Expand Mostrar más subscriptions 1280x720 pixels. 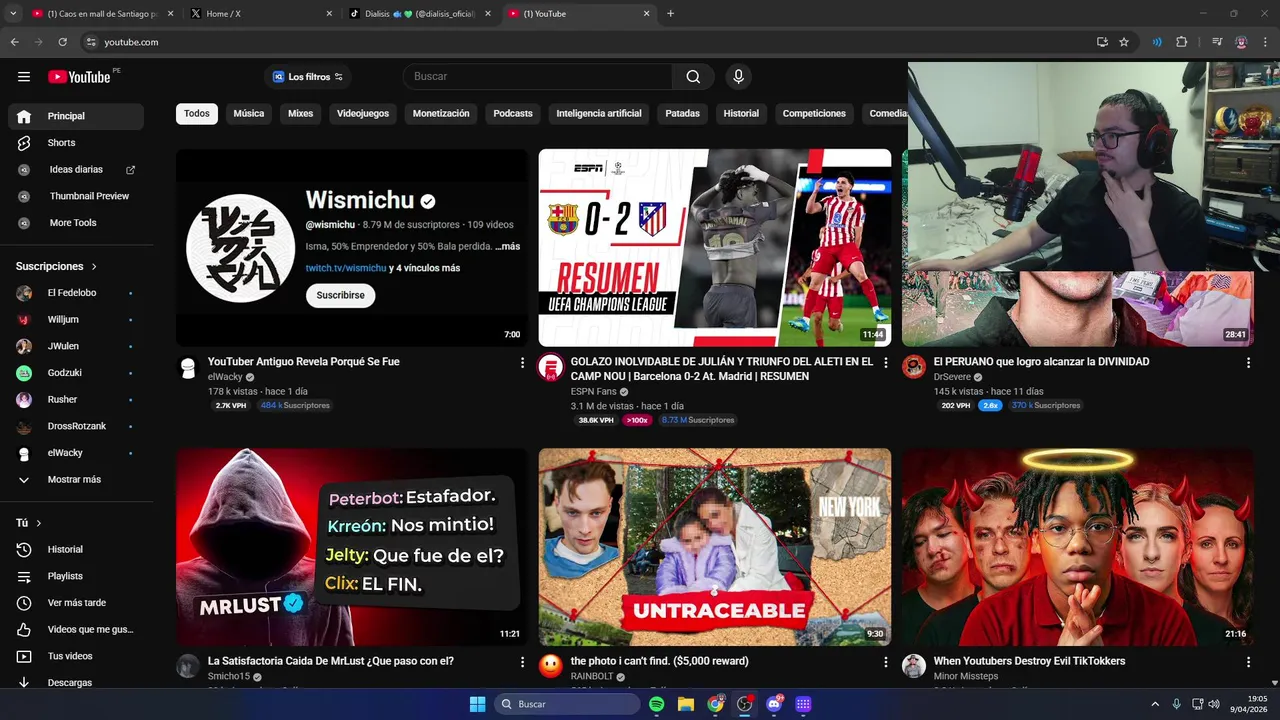(76, 480)
